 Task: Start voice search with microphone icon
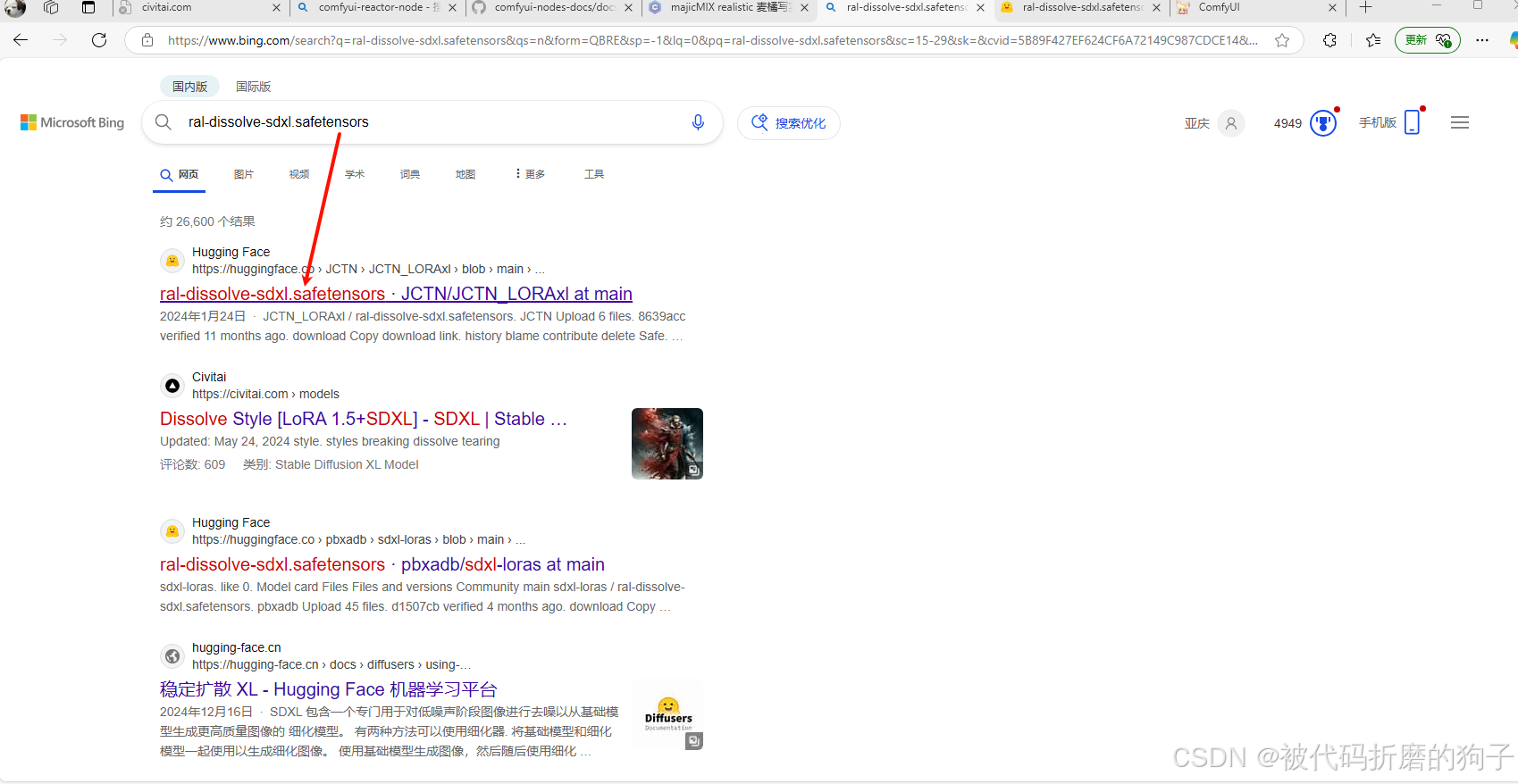pyautogui.click(x=698, y=122)
